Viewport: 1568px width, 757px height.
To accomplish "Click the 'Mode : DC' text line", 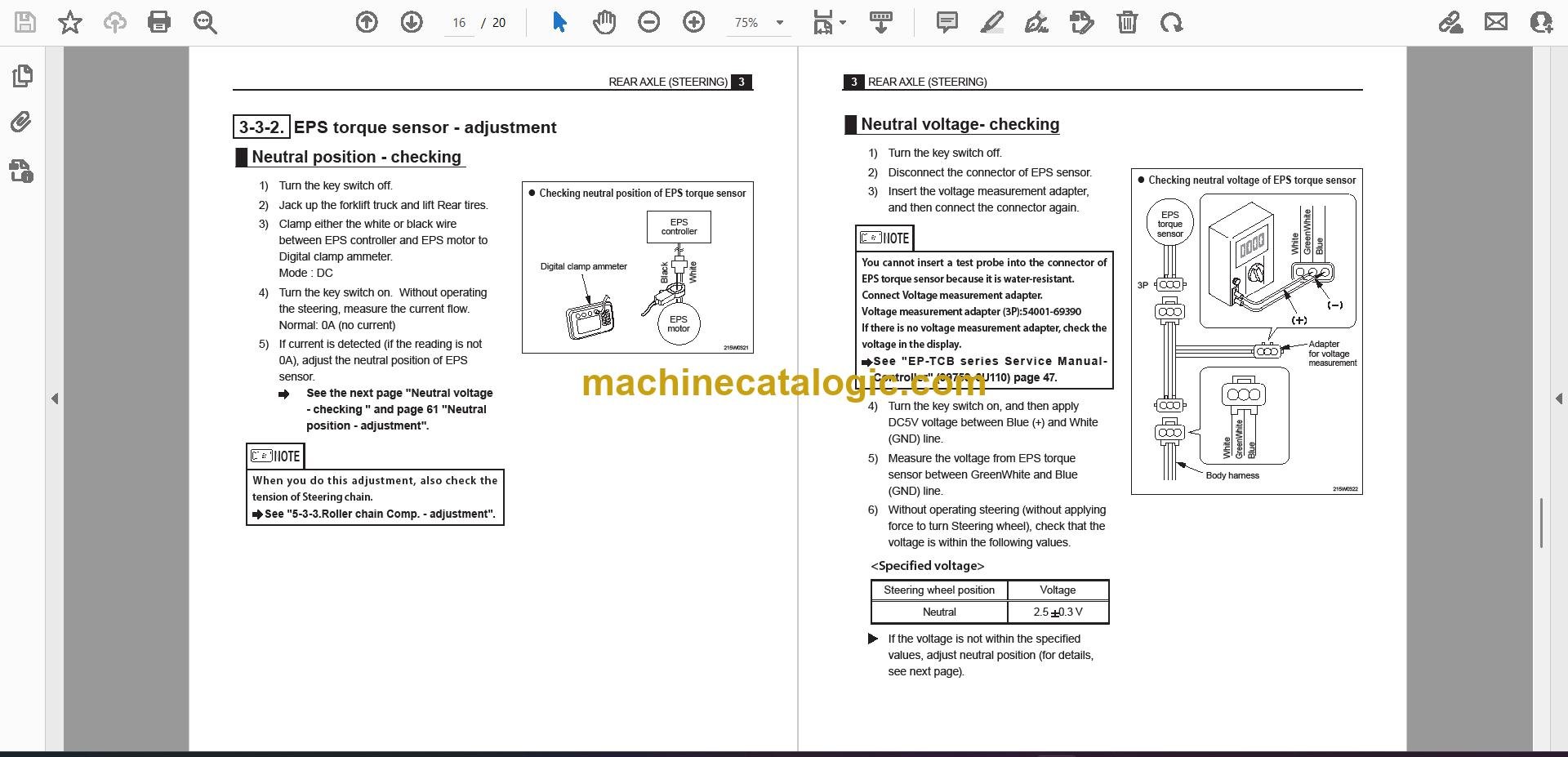I will pos(305,273).
